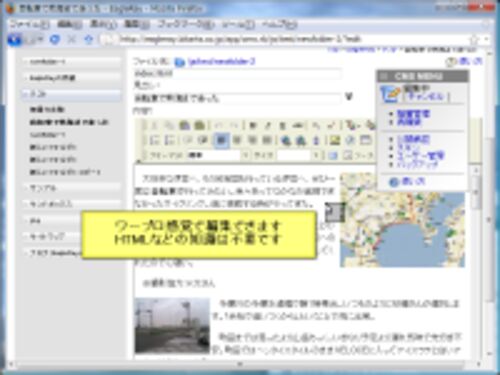The image size is (500, 375).
Task: Open the ヘルプ menu in Firefox
Action: 279,24
